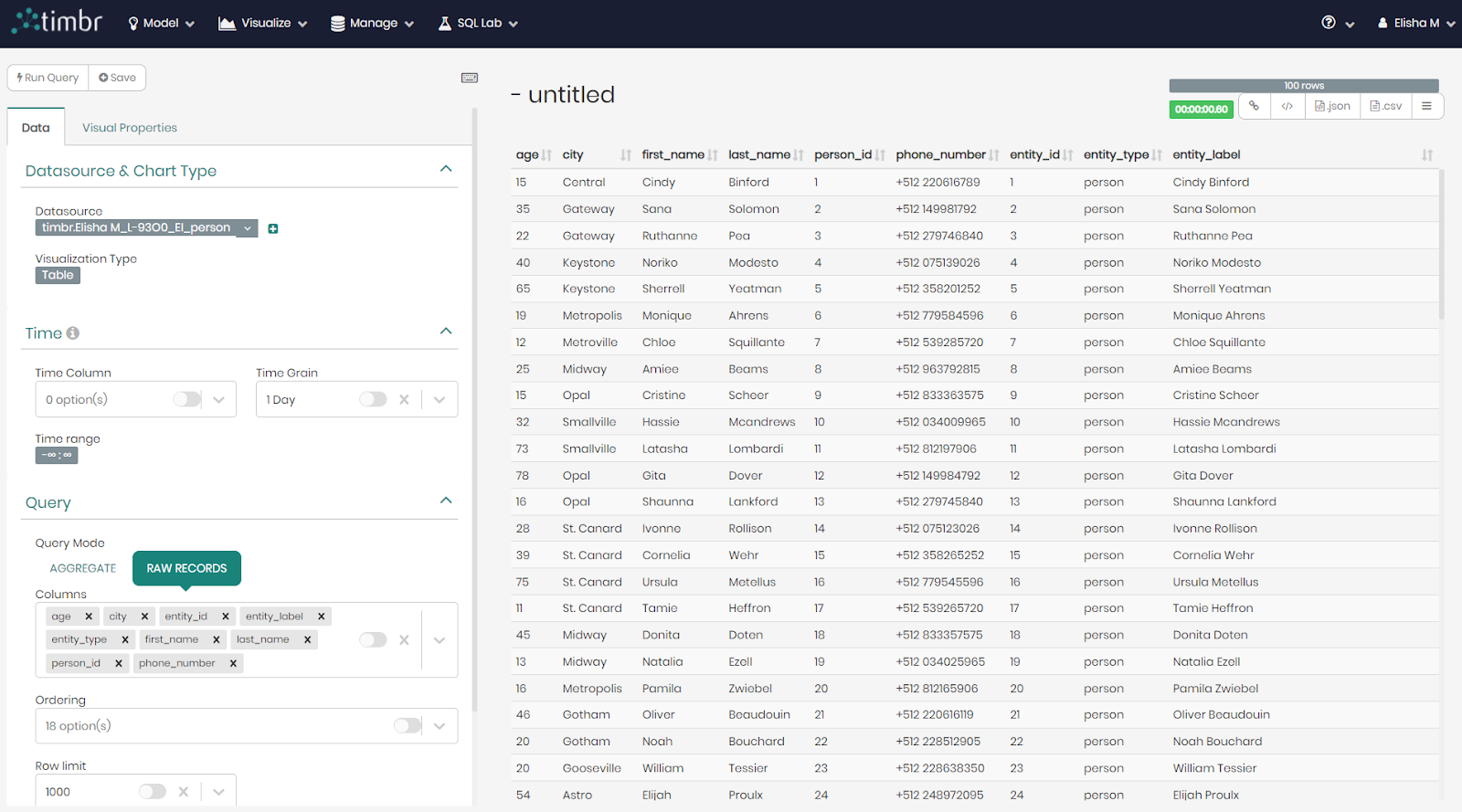Click the Time range value field
1462x812 pixels.
57,455
